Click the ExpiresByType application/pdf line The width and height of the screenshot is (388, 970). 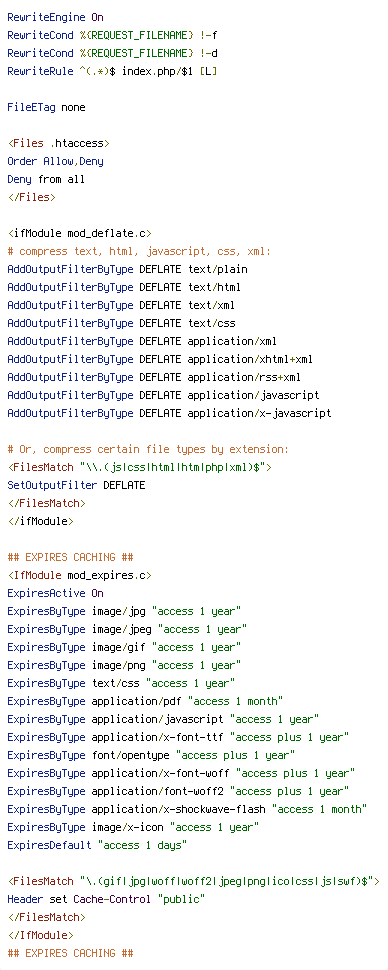(145, 701)
